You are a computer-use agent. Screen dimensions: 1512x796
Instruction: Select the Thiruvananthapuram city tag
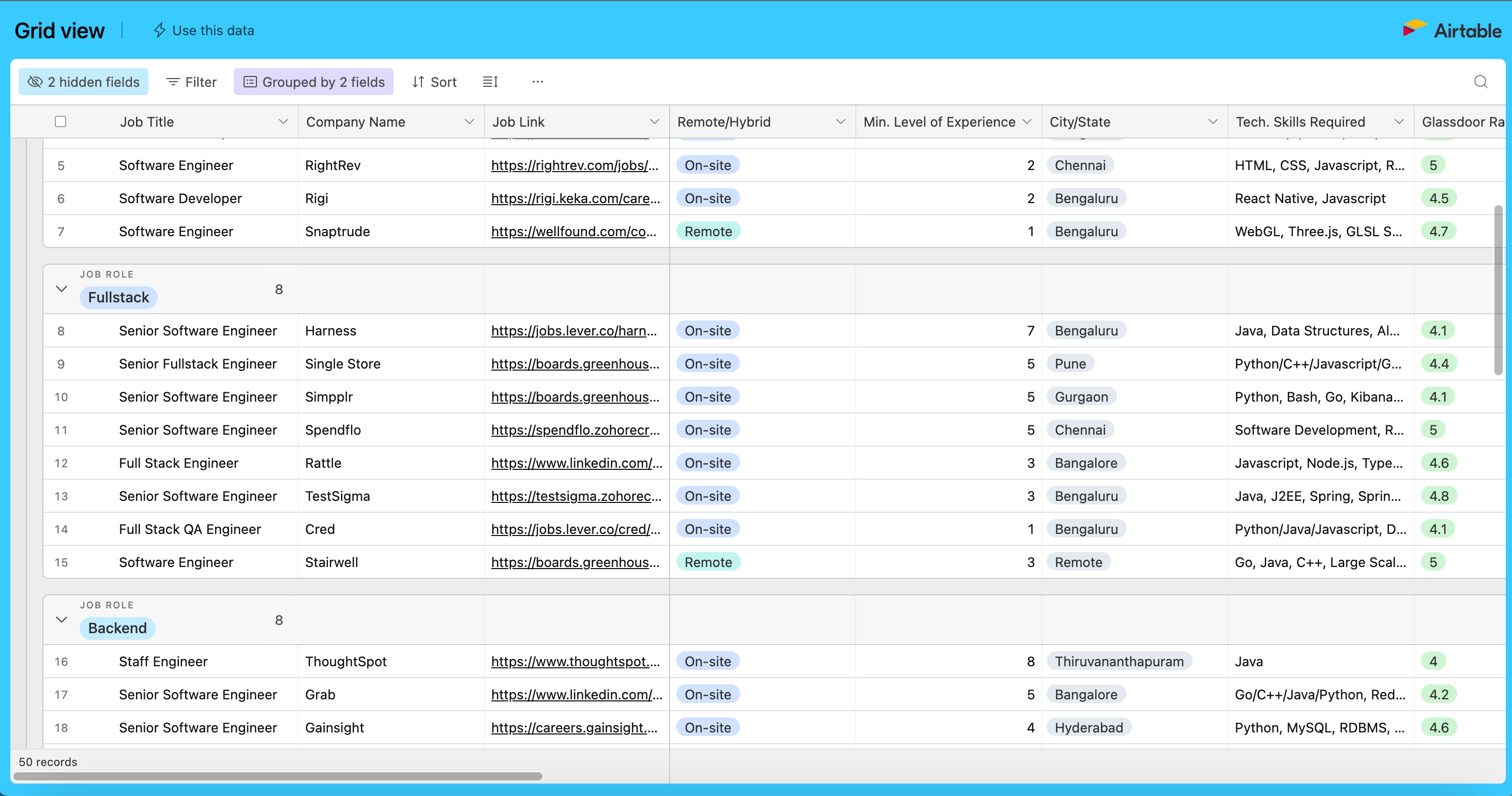[1118, 662]
